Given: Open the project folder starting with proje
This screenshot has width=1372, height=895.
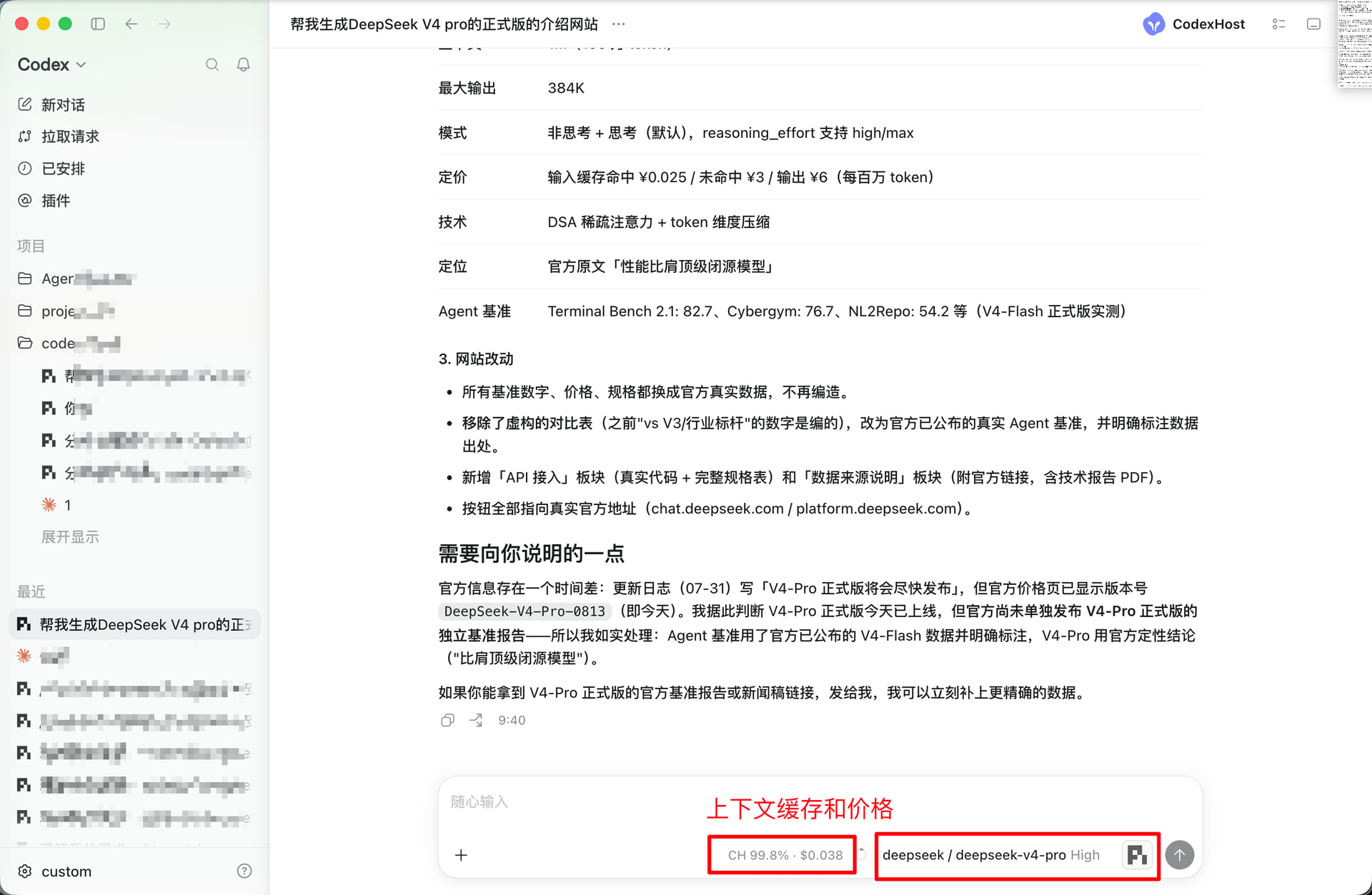Looking at the screenshot, I should (x=66, y=311).
